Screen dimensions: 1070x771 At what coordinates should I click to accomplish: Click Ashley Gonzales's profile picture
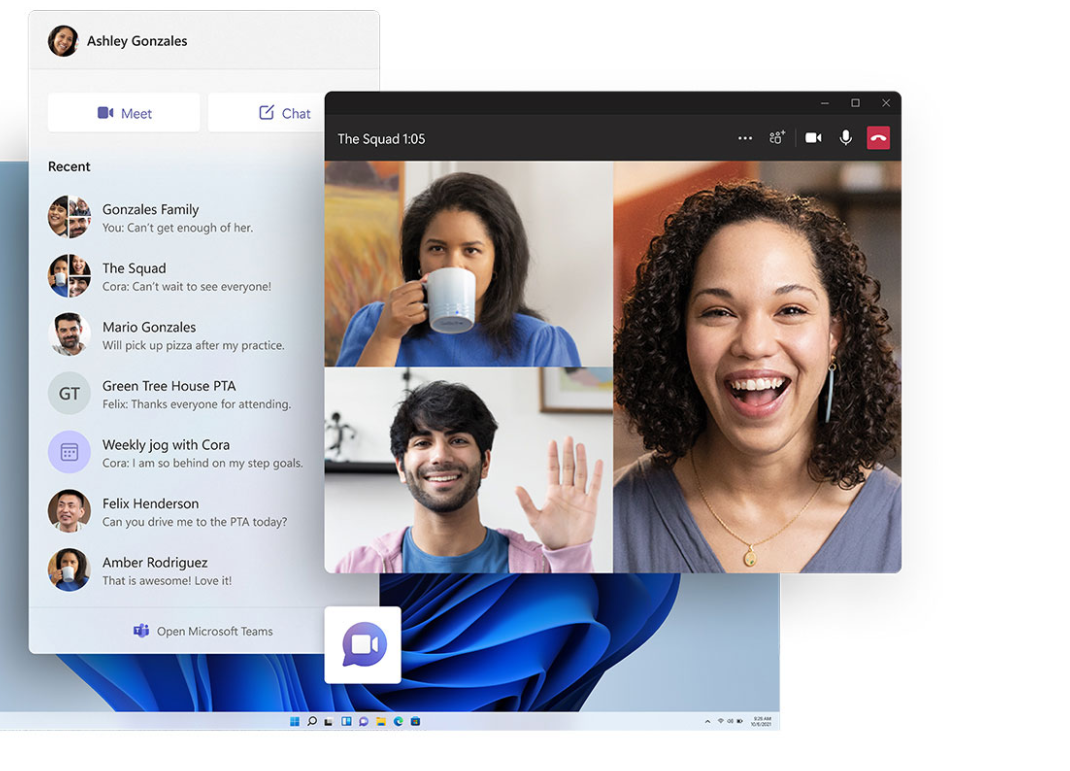[x=63, y=41]
